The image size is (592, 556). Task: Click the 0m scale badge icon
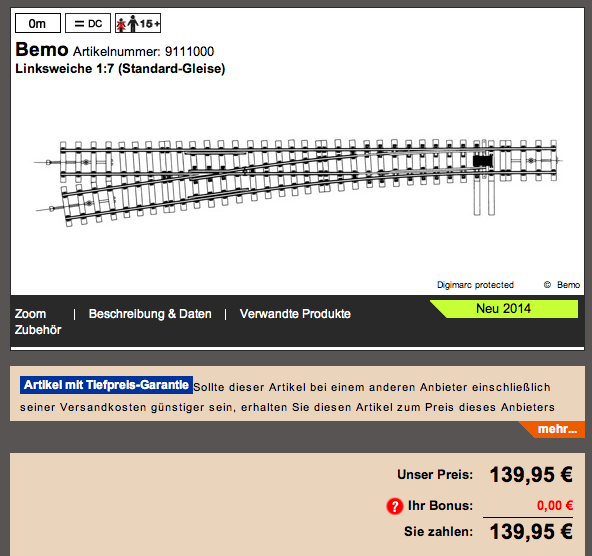(x=37, y=23)
